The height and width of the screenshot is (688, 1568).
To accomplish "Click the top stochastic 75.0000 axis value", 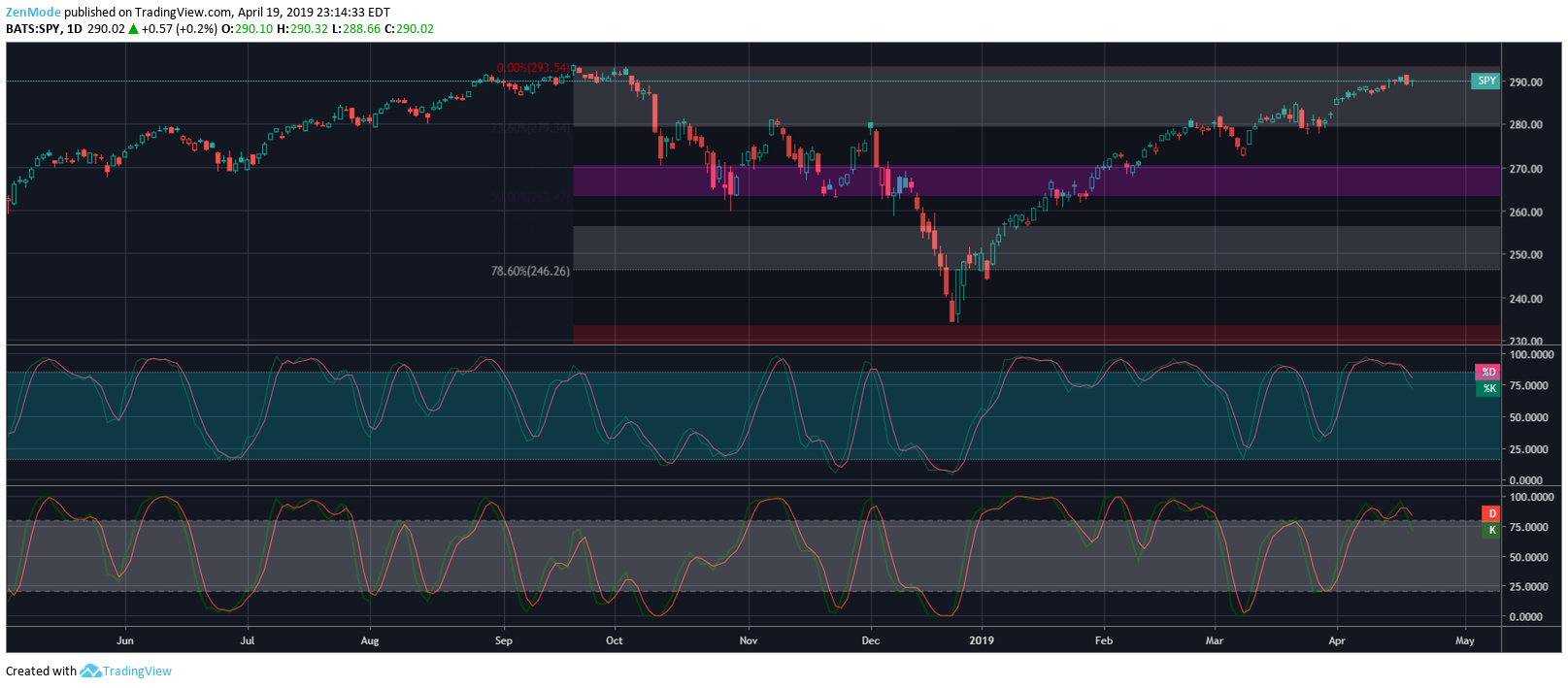I will point(1530,386).
